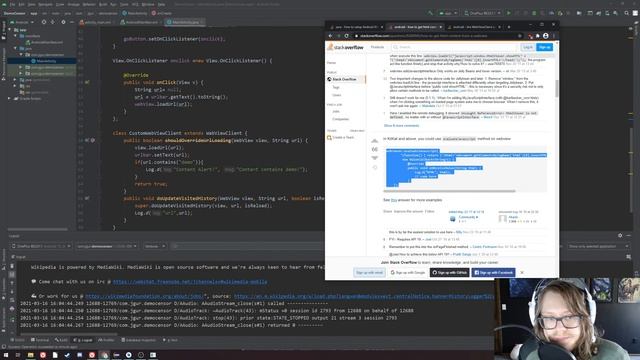Image resolution: width=640 pixels, height=360 pixels.
Task: Open the Build menu
Action: [103, 4]
